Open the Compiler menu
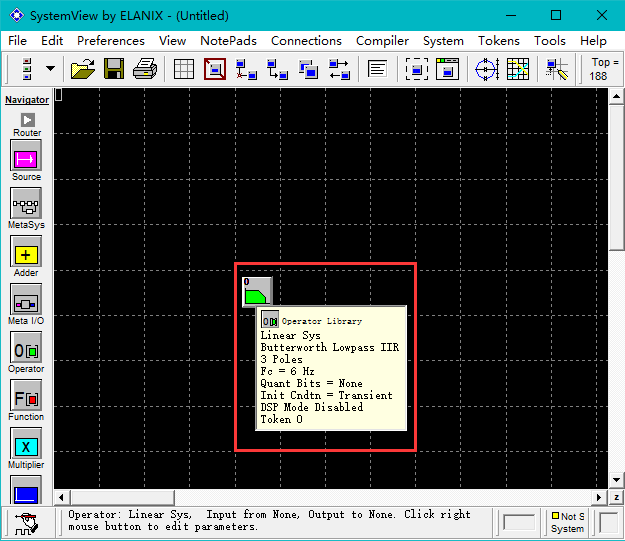Viewport: 625px width, 541px height. [x=382, y=41]
